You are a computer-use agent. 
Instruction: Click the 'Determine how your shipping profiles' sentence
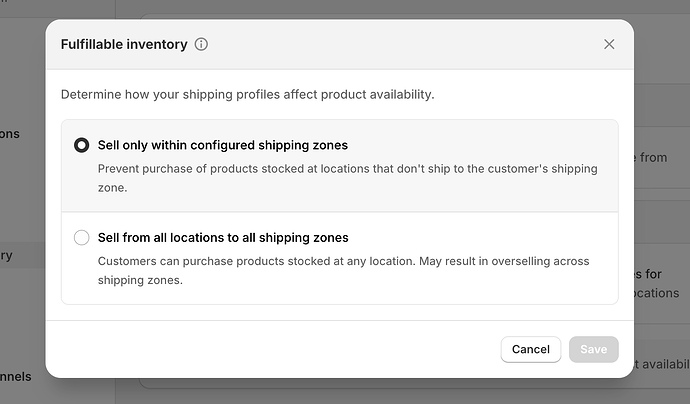coord(247,95)
